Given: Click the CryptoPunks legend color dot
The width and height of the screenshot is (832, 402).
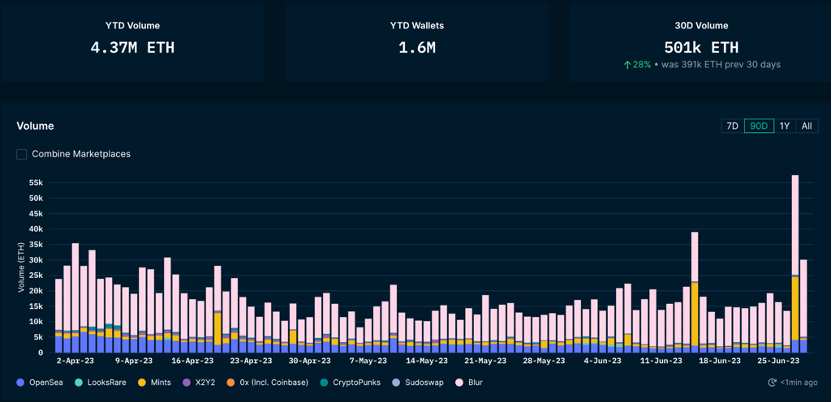Looking at the screenshot, I should point(325,382).
